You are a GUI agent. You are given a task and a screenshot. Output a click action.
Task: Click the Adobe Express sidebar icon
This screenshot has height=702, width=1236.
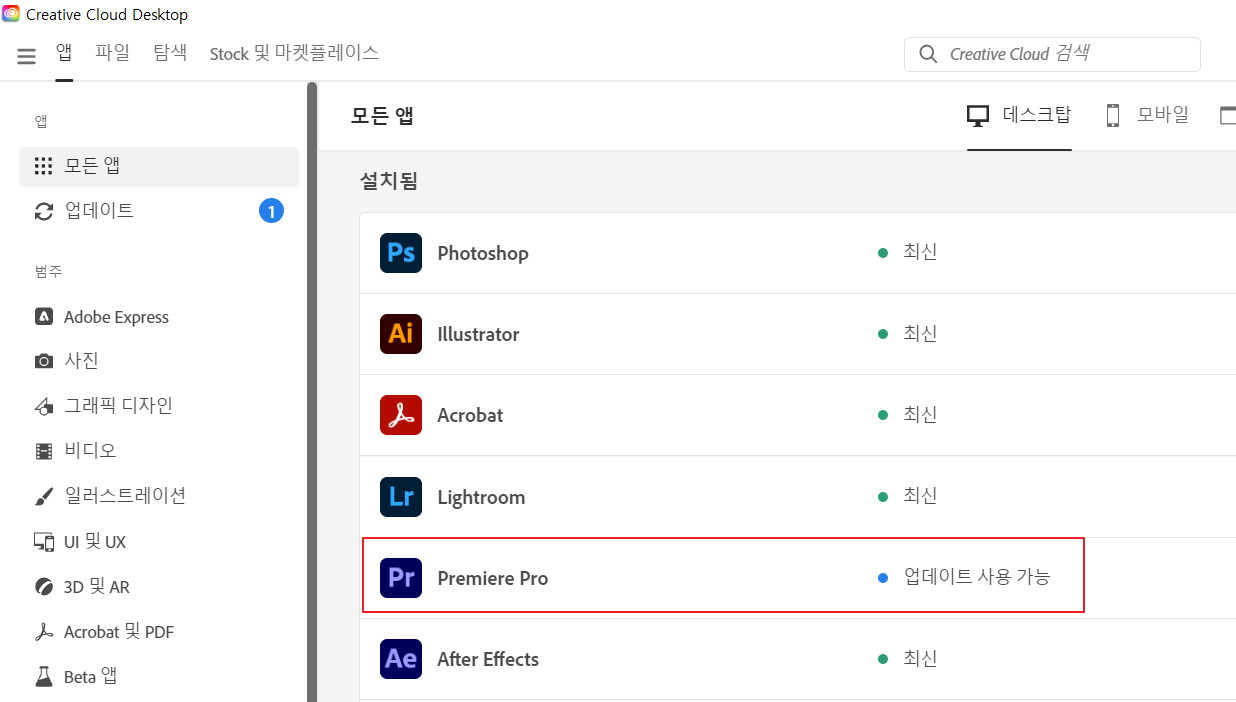click(43, 317)
